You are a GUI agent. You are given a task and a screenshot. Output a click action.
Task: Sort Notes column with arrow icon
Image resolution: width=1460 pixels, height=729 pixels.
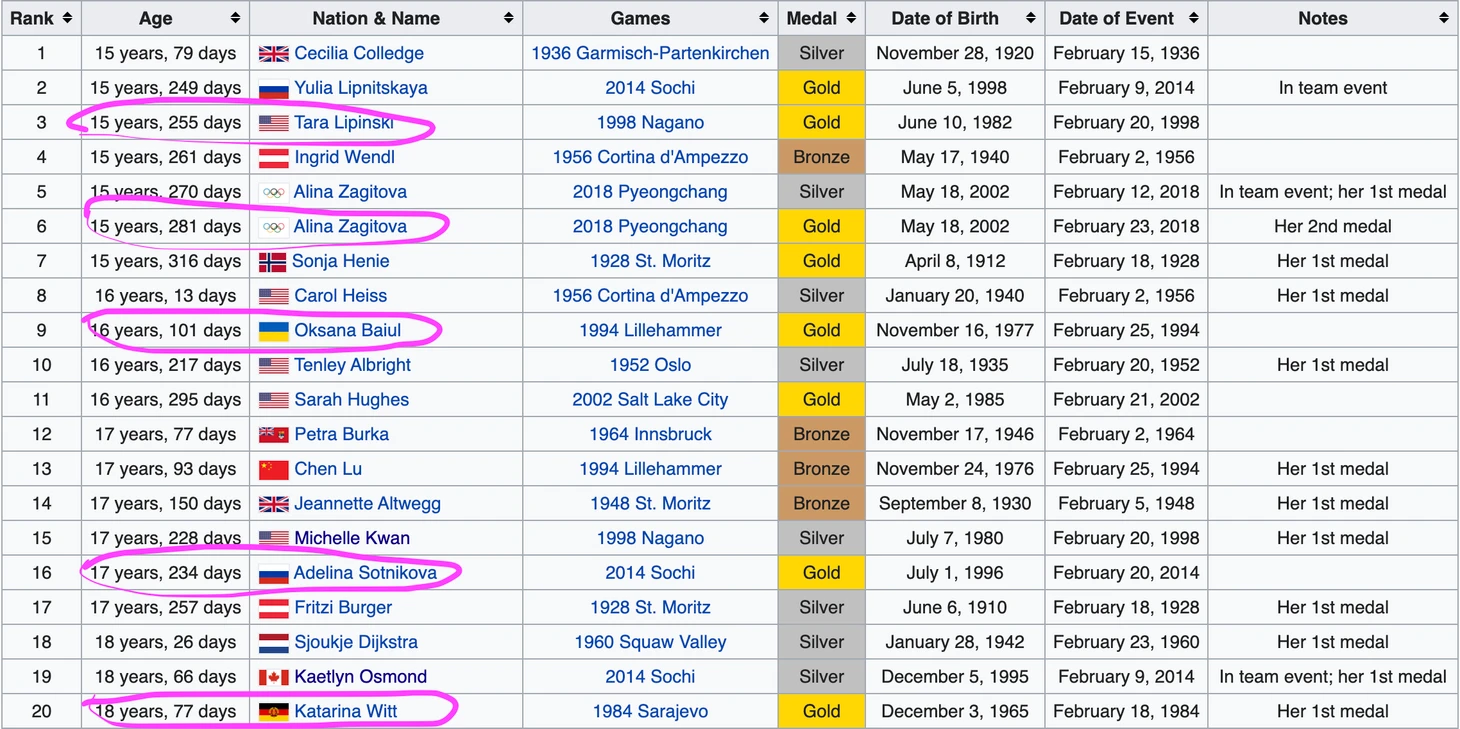tap(1443, 18)
